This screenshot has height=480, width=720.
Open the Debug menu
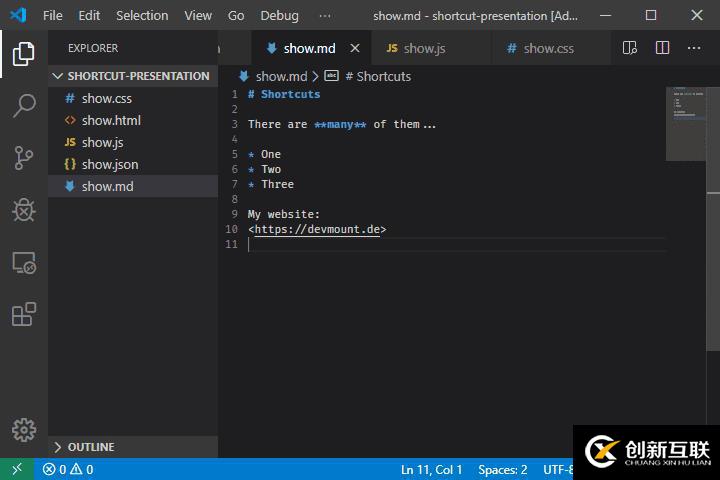click(279, 16)
